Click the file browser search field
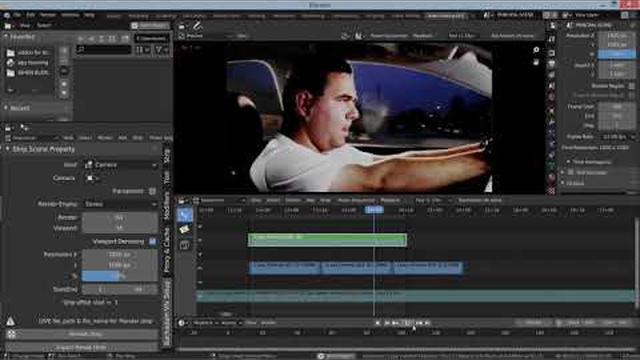This screenshot has width=640, height=360. (104, 50)
